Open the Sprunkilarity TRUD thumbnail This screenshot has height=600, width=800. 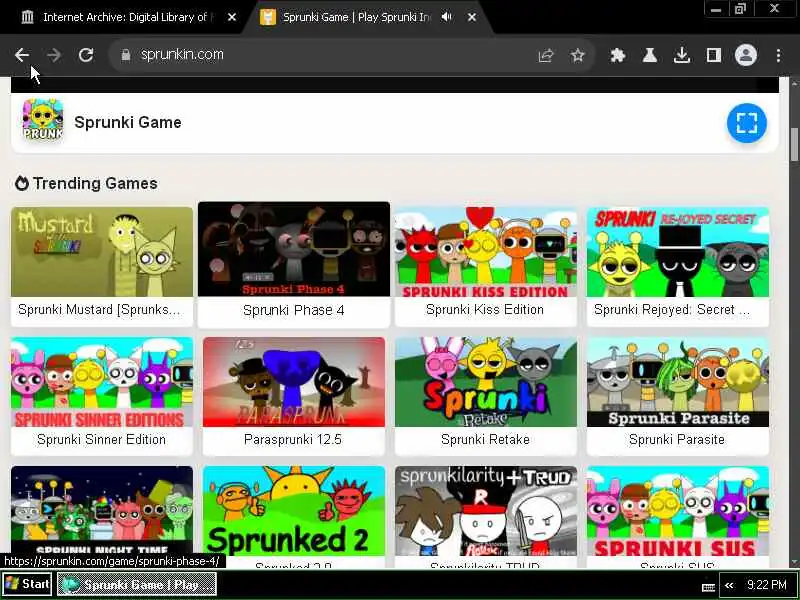click(x=486, y=511)
